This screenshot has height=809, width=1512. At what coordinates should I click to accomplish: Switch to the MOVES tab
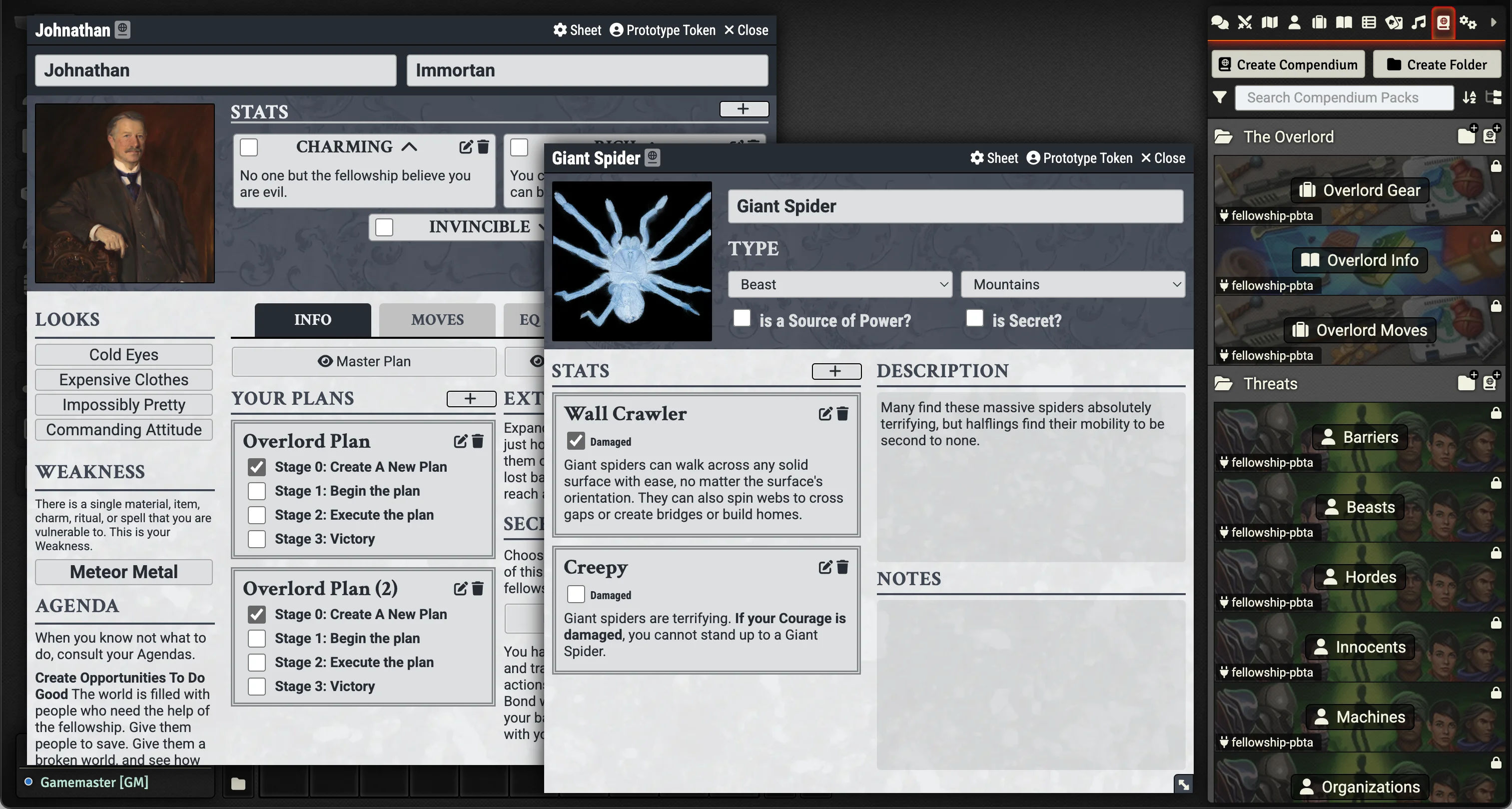(x=437, y=319)
